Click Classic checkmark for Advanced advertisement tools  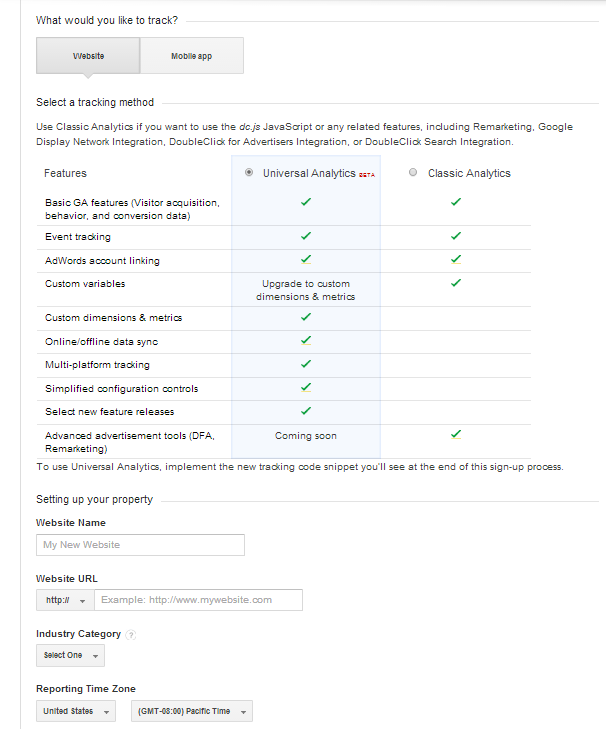coord(455,435)
